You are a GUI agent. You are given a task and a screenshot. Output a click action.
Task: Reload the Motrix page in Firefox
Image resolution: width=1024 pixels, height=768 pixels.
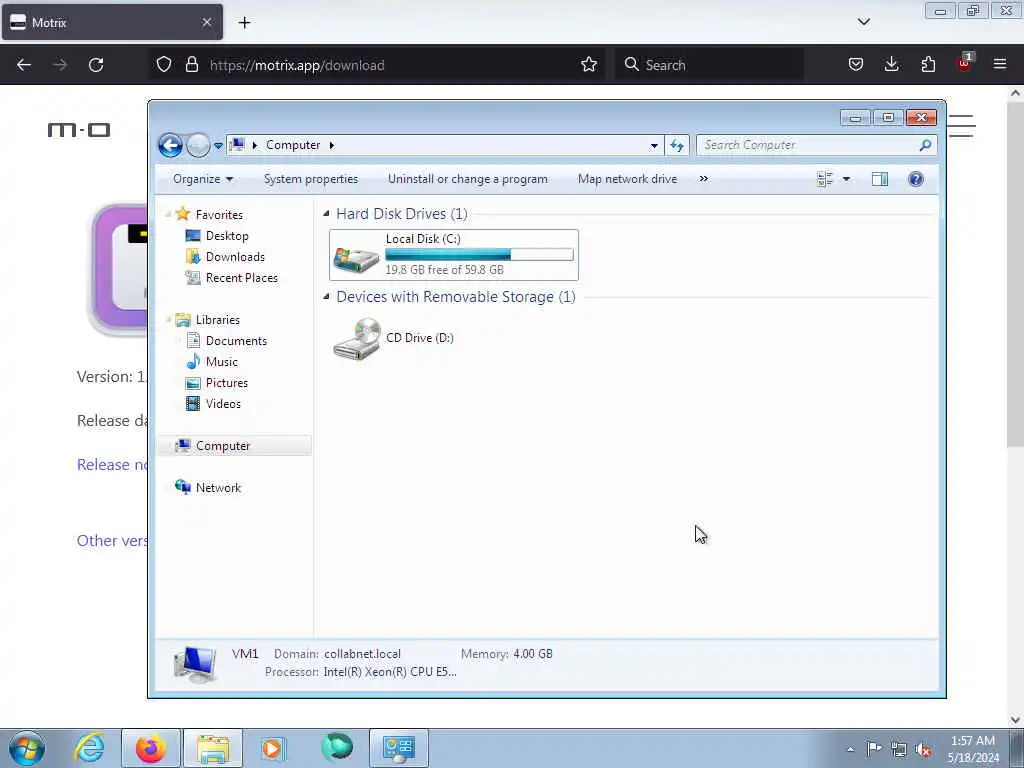pos(96,65)
